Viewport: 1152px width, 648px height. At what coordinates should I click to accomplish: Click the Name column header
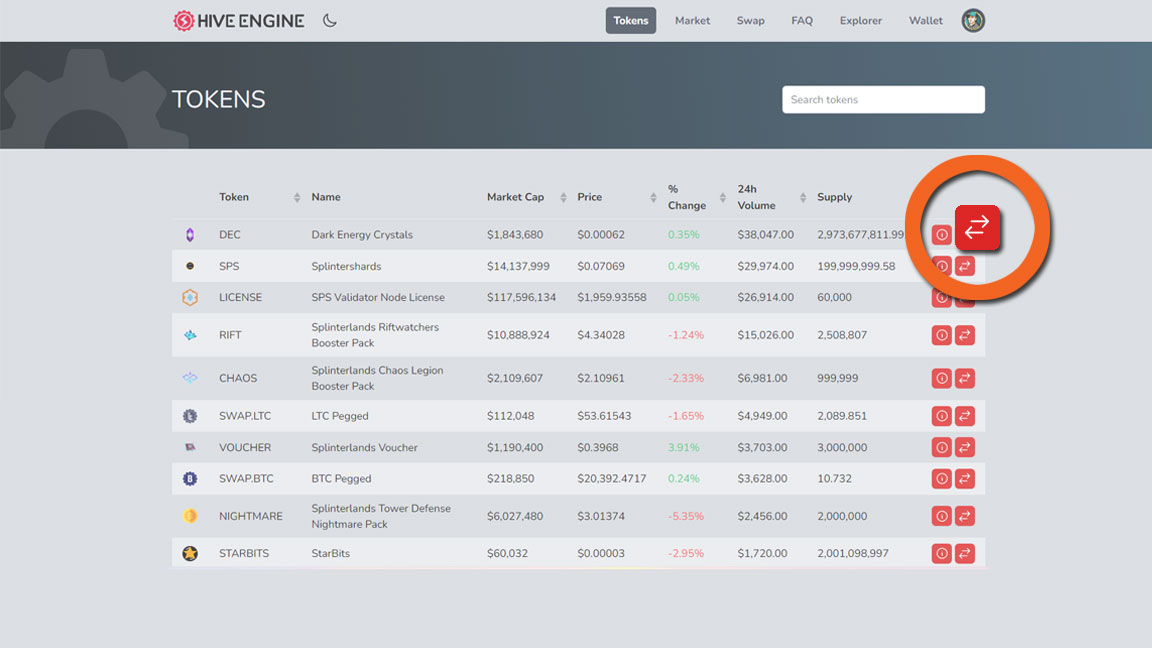[325, 197]
